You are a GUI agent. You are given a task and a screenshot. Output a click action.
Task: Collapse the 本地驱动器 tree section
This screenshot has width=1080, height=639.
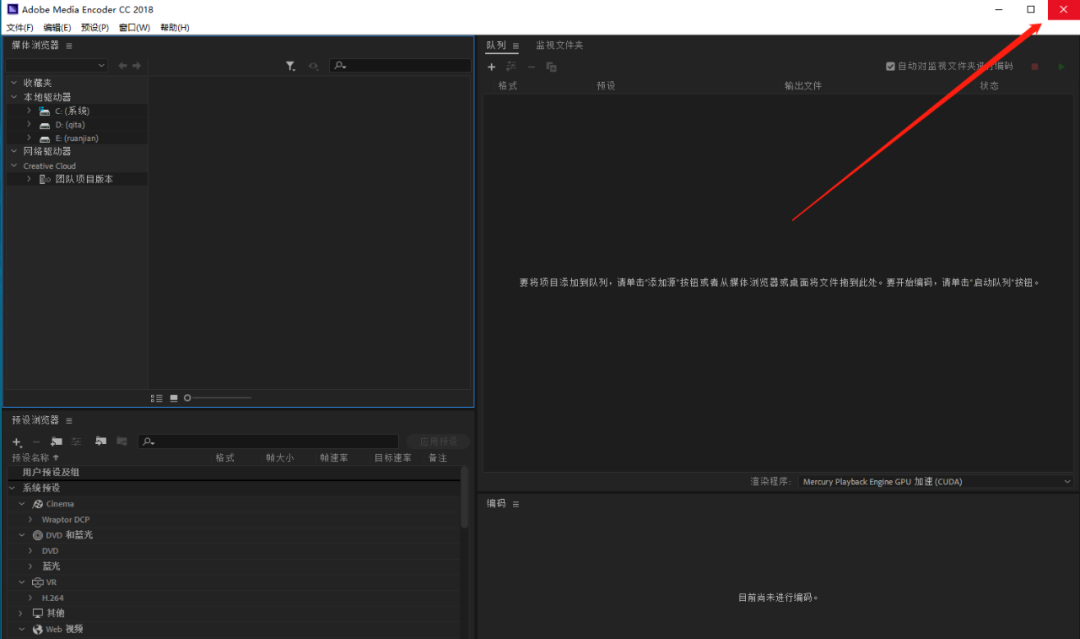pyautogui.click(x=14, y=97)
